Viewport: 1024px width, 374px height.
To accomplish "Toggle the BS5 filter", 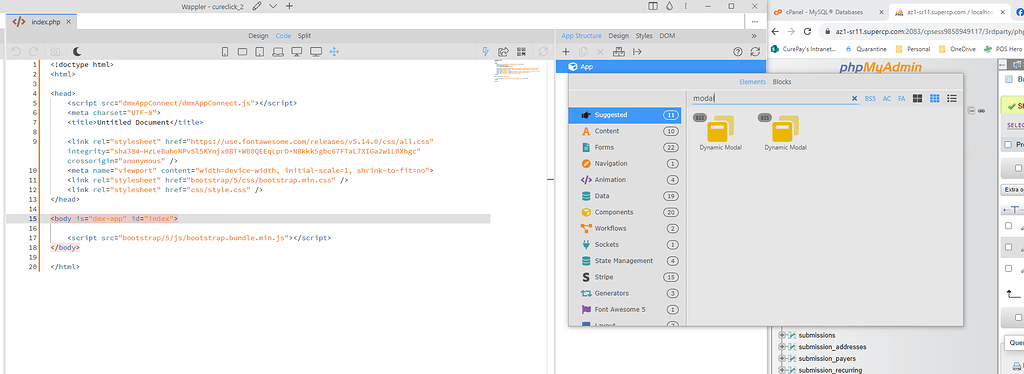I will click(x=870, y=99).
